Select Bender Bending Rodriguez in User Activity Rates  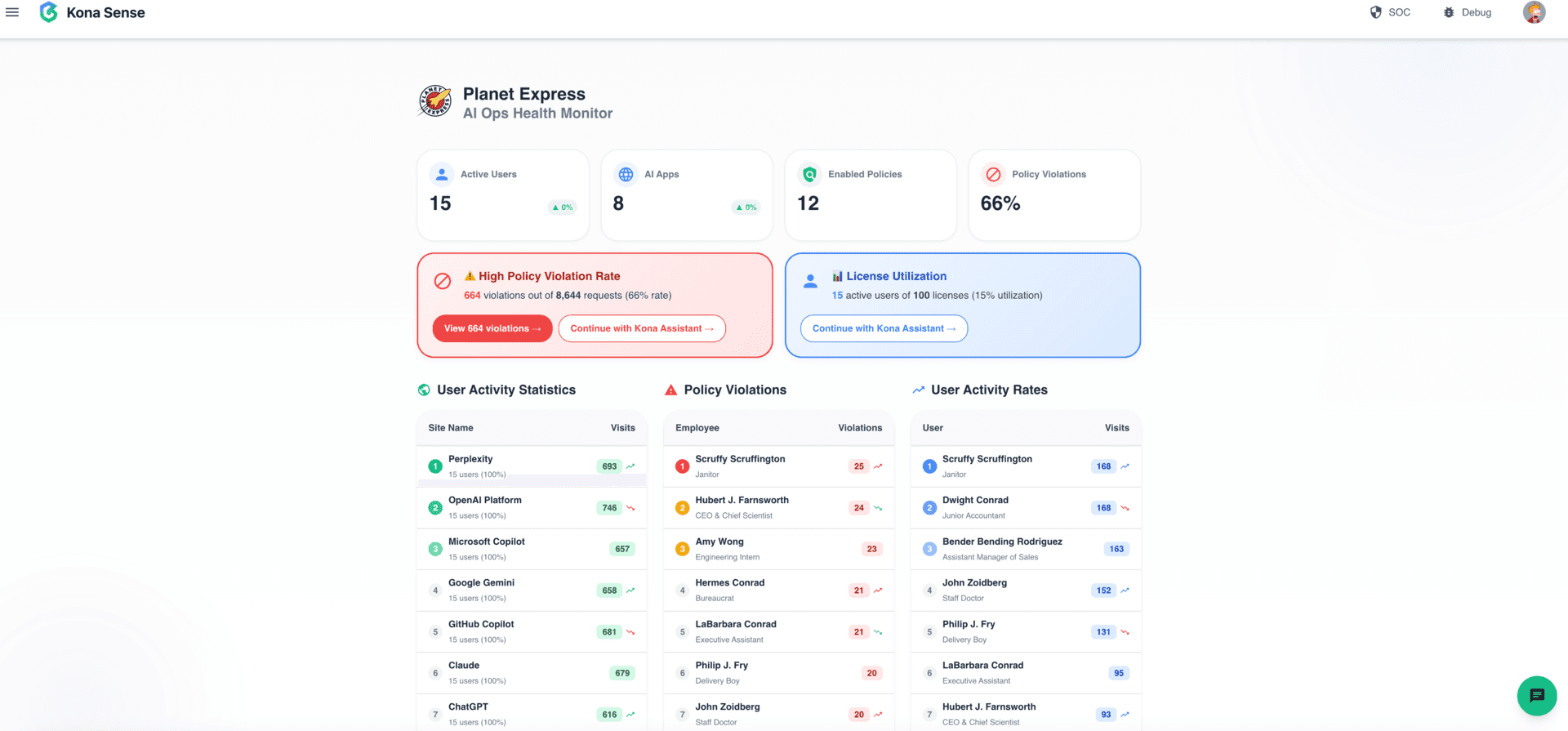point(1026,549)
